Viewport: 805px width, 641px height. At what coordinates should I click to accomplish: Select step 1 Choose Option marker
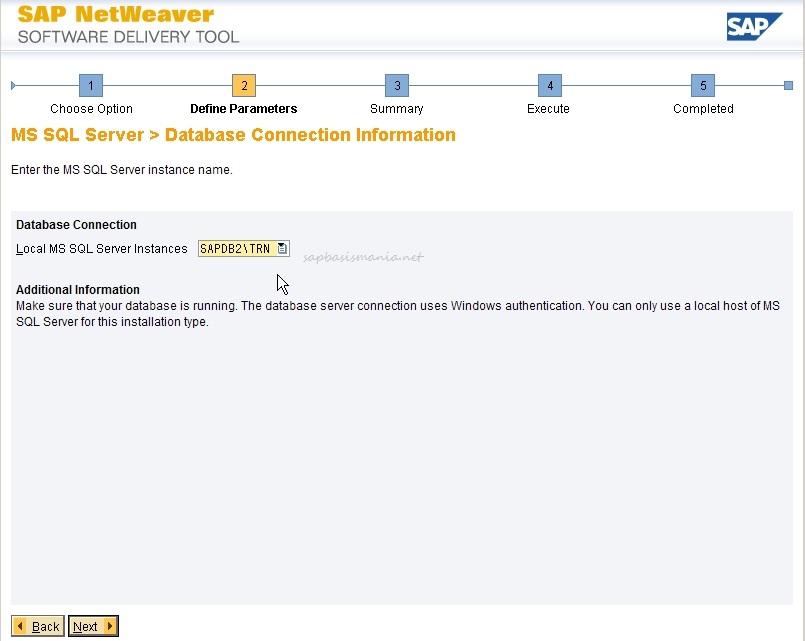(x=91, y=85)
